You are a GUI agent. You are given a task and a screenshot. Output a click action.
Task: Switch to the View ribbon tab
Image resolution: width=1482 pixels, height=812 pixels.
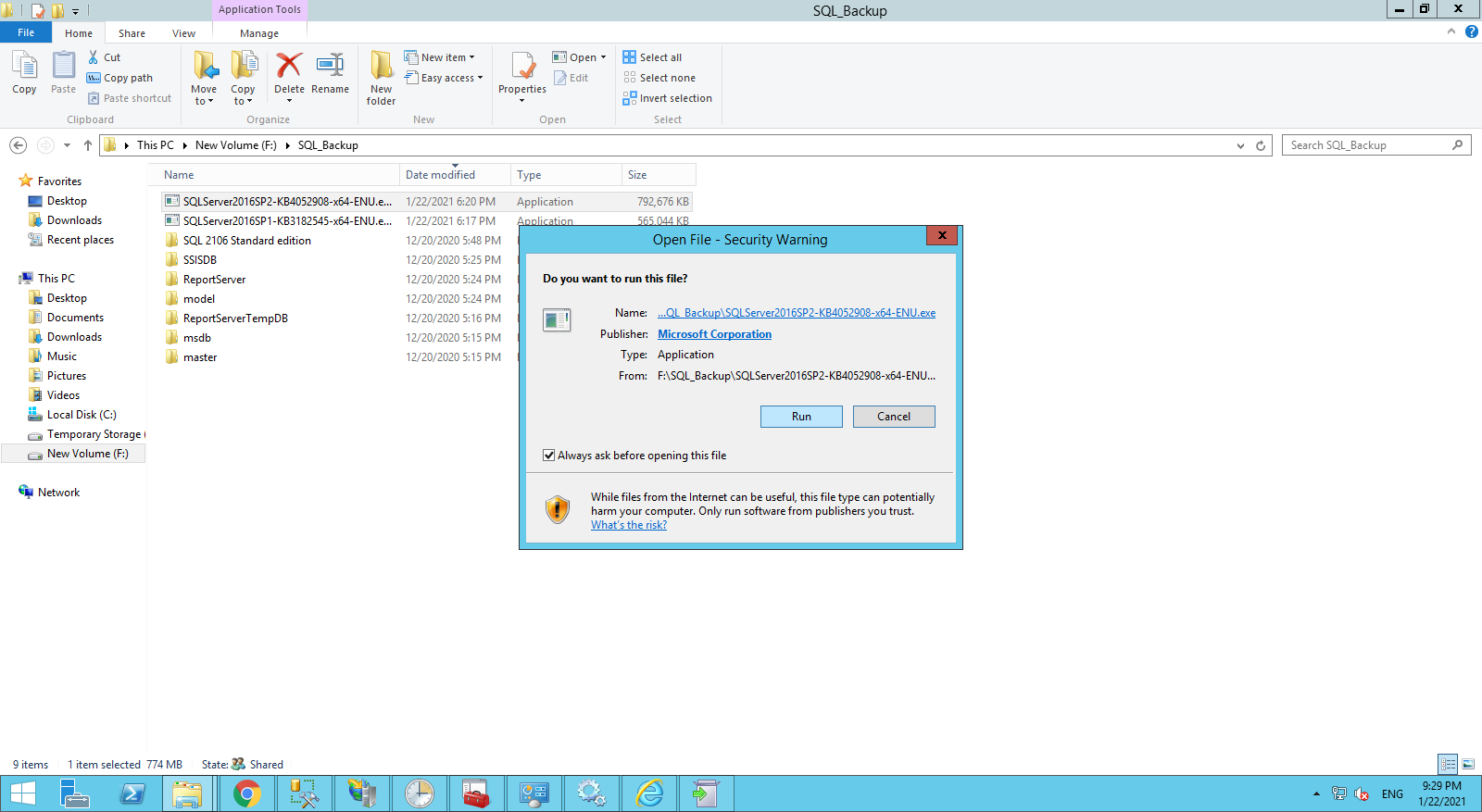point(183,33)
